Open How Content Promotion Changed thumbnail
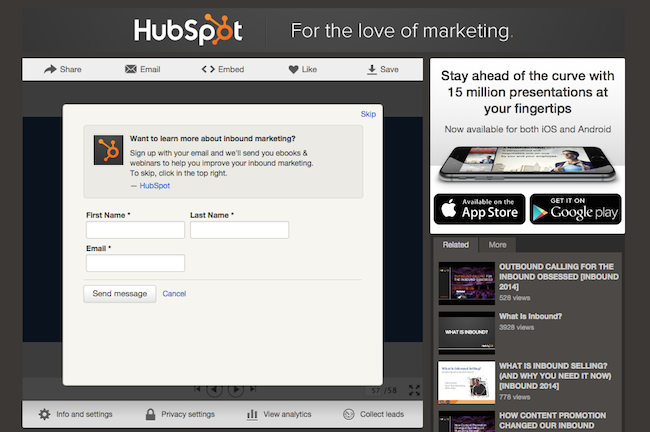The width and height of the screenshot is (650, 432). pyautogui.click(x=467, y=421)
